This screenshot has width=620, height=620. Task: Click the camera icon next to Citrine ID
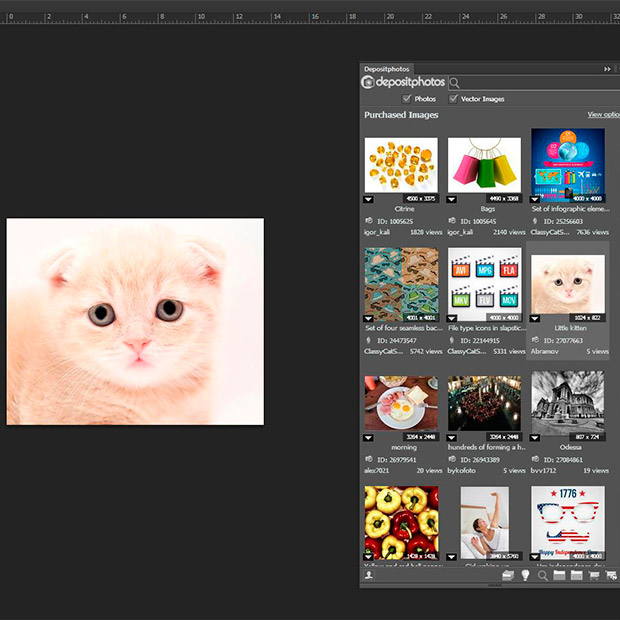click(x=369, y=221)
